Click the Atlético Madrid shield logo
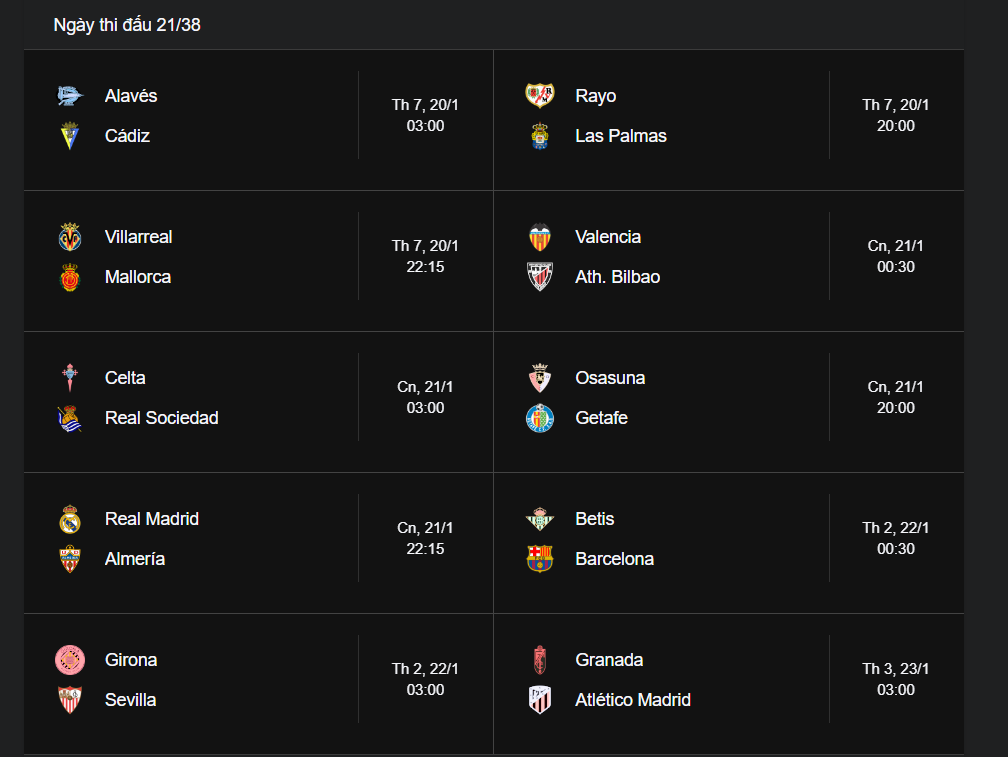This screenshot has height=757, width=1008. coord(540,700)
